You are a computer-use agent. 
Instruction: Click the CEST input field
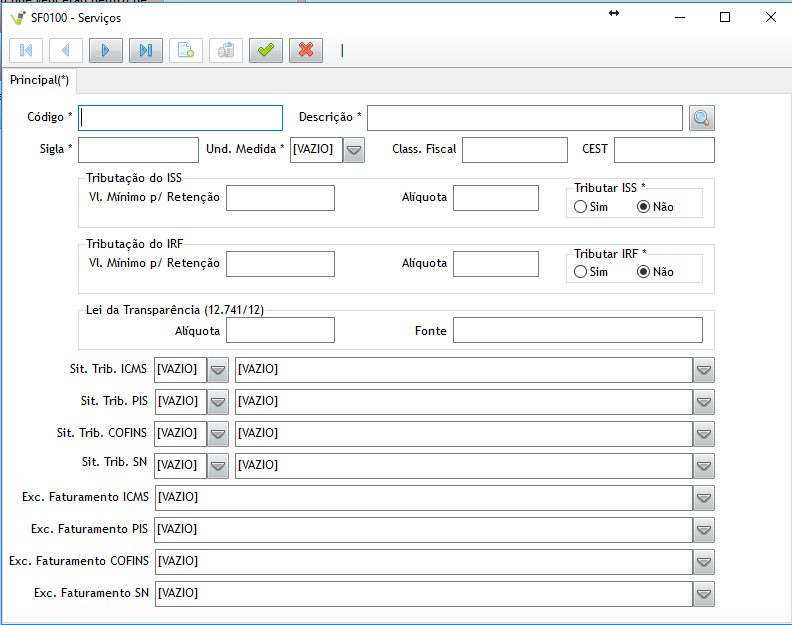tap(664, 150)
